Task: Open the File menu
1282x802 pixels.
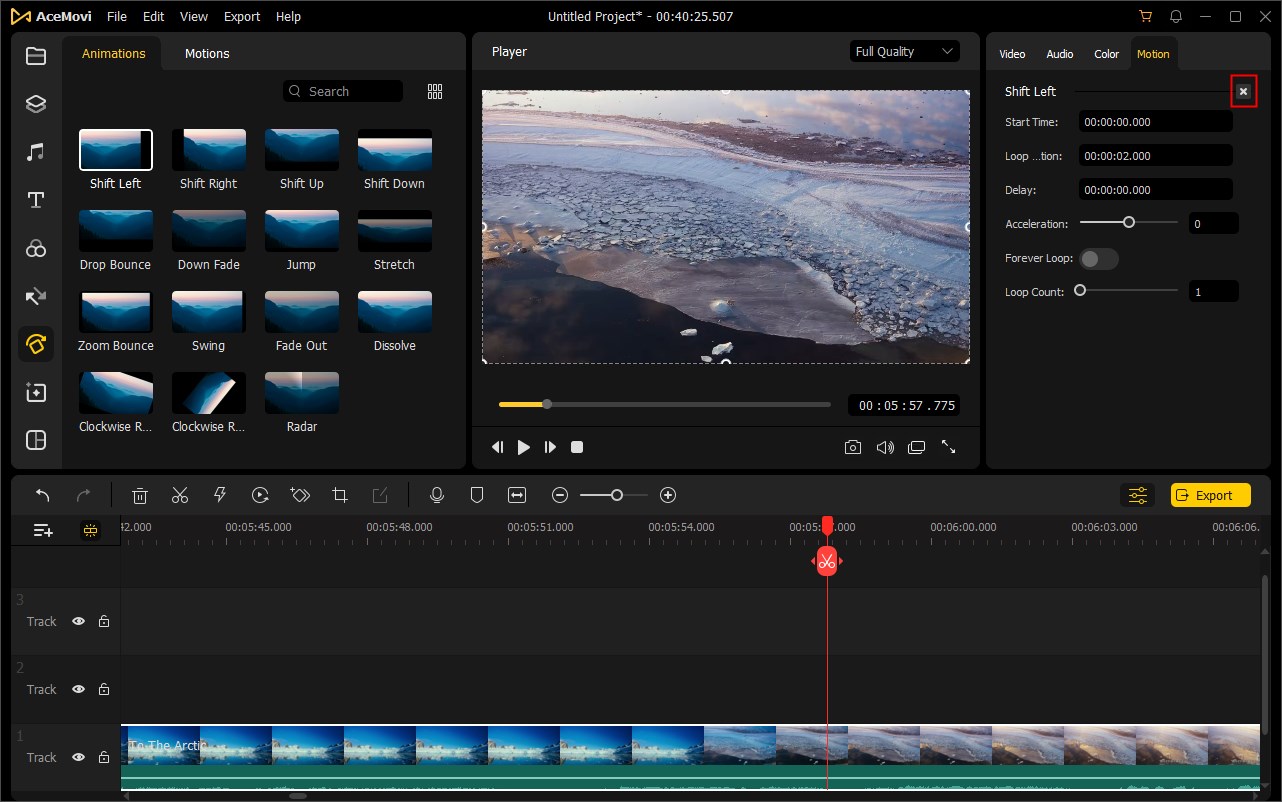Action: tap(117, 17)
